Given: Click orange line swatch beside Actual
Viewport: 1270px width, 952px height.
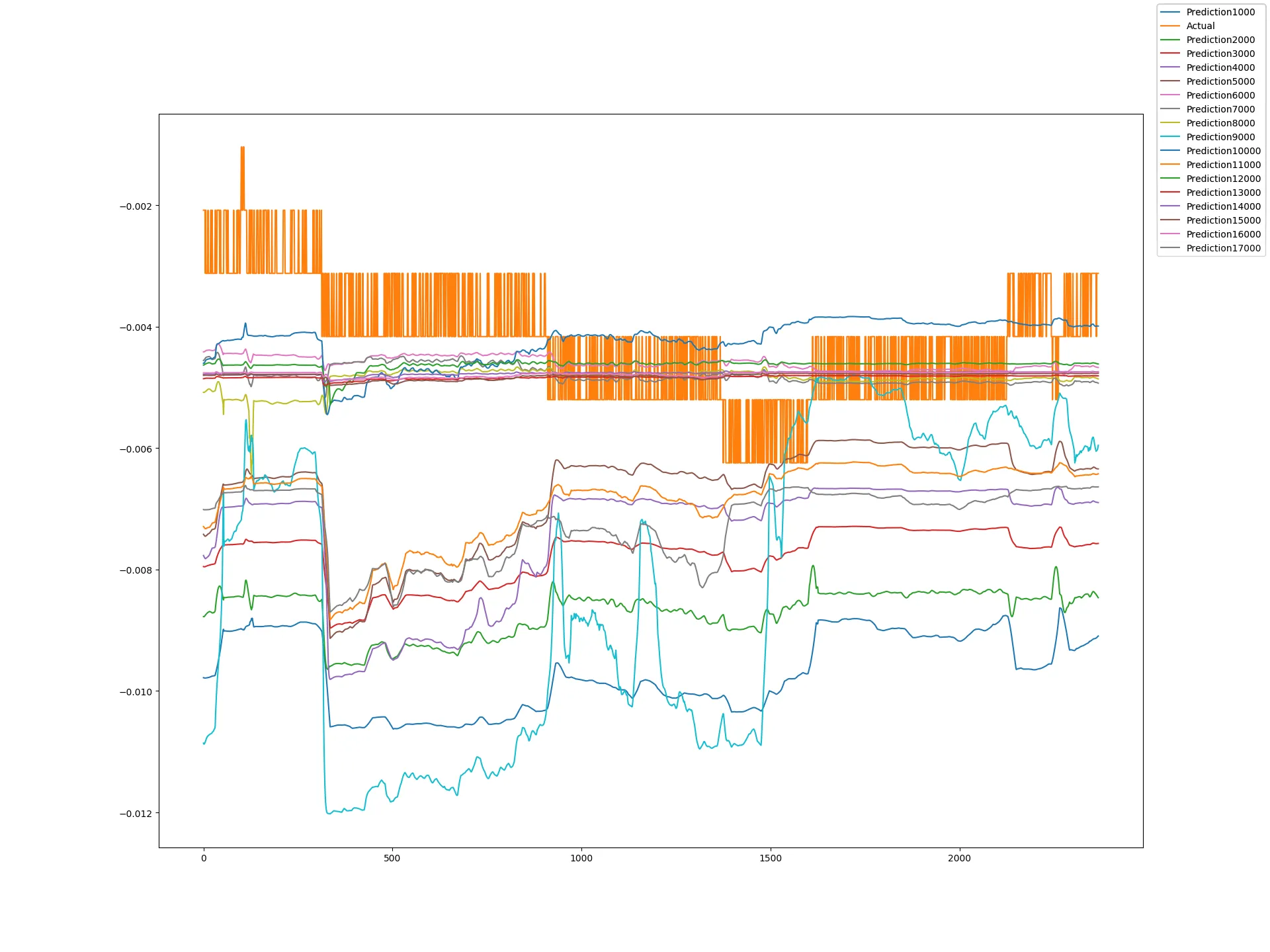Looking at the screenshot, I should coord(1170,26).
